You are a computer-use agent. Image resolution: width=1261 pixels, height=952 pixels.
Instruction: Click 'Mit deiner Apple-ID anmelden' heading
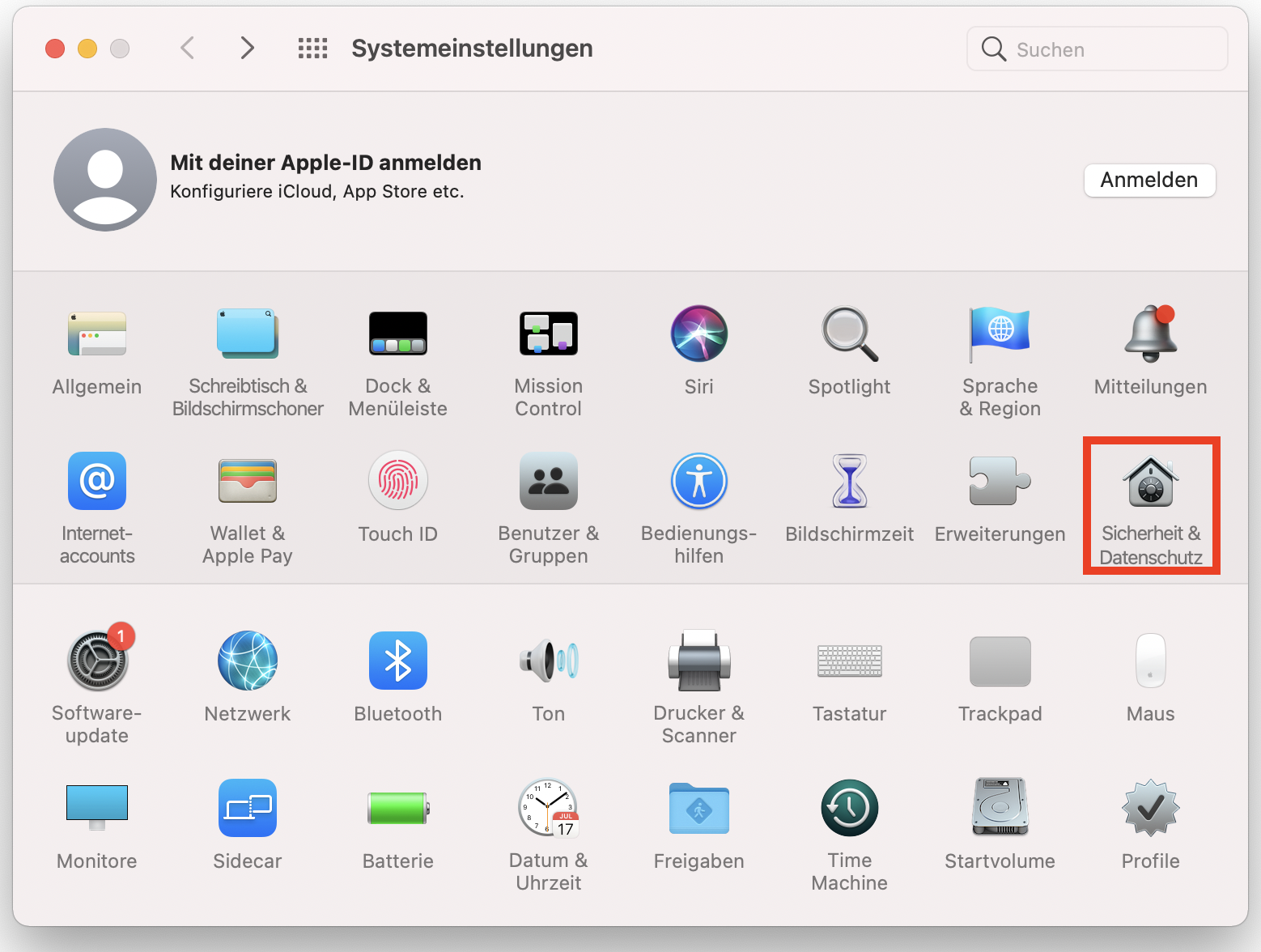point(325,163)
